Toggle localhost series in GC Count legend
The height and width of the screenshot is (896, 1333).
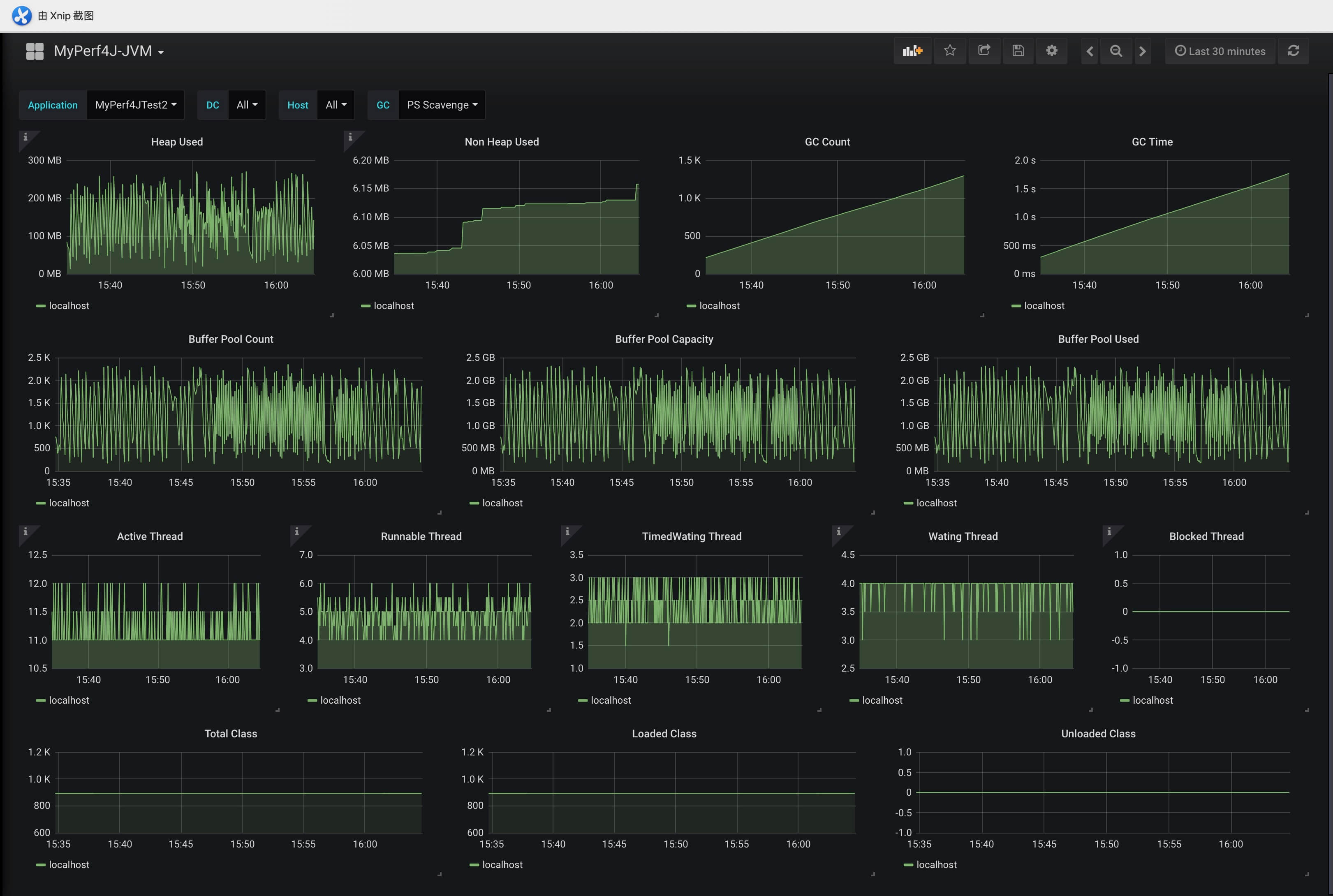pyautogui.click(x=719, y=306)
